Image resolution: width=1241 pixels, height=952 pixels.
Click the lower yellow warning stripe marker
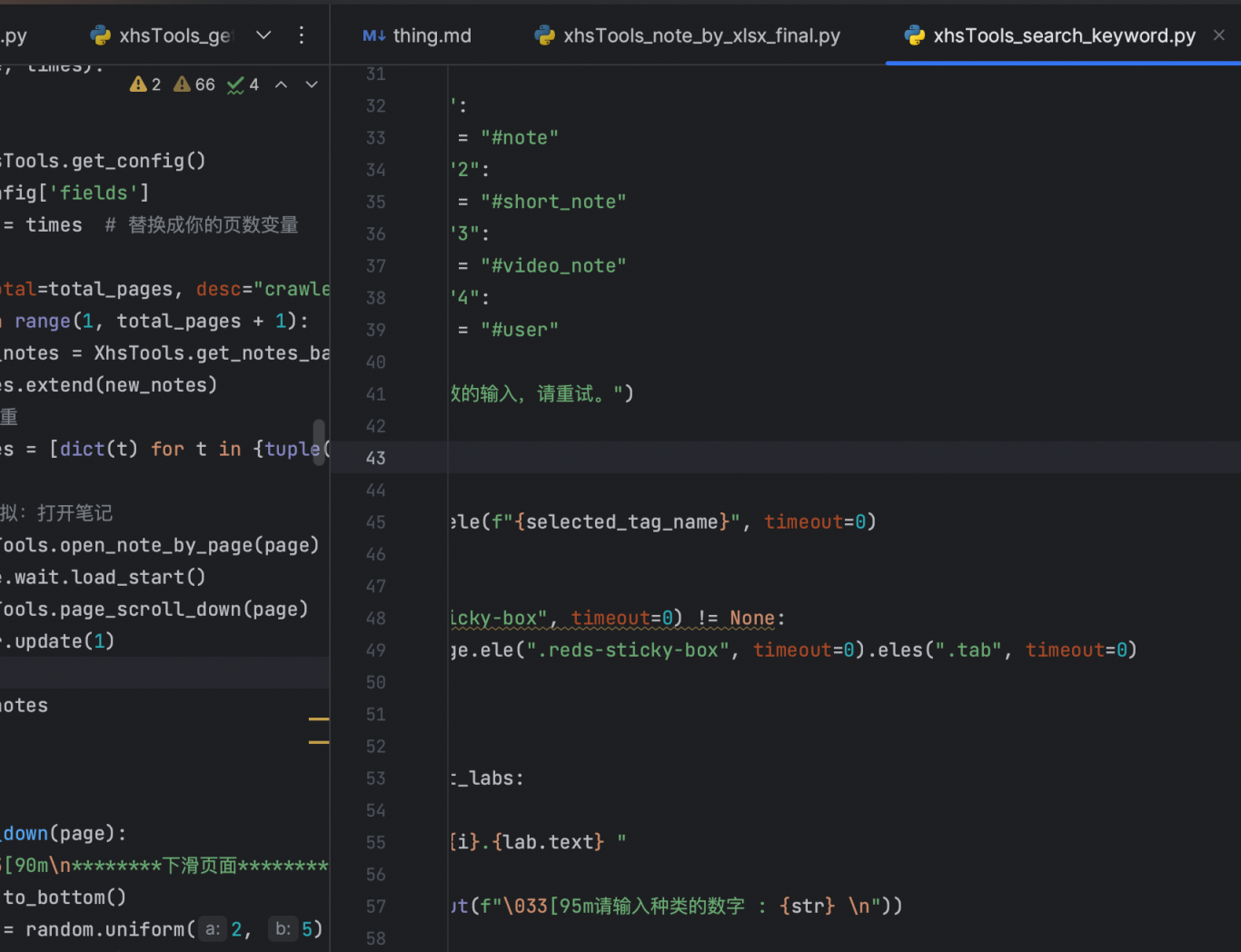[319, 743]
